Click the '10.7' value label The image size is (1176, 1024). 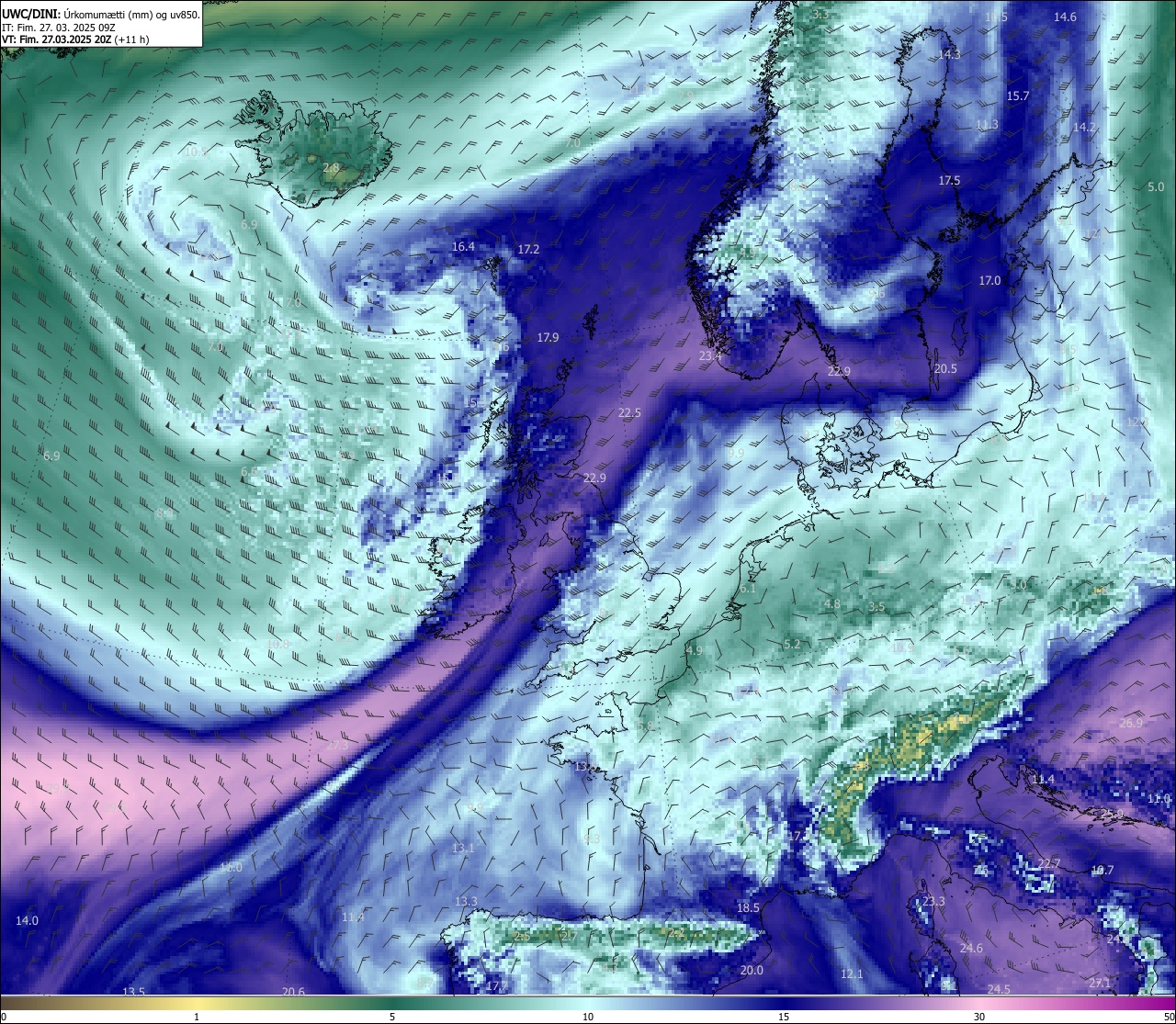(x=1102, y=870)
